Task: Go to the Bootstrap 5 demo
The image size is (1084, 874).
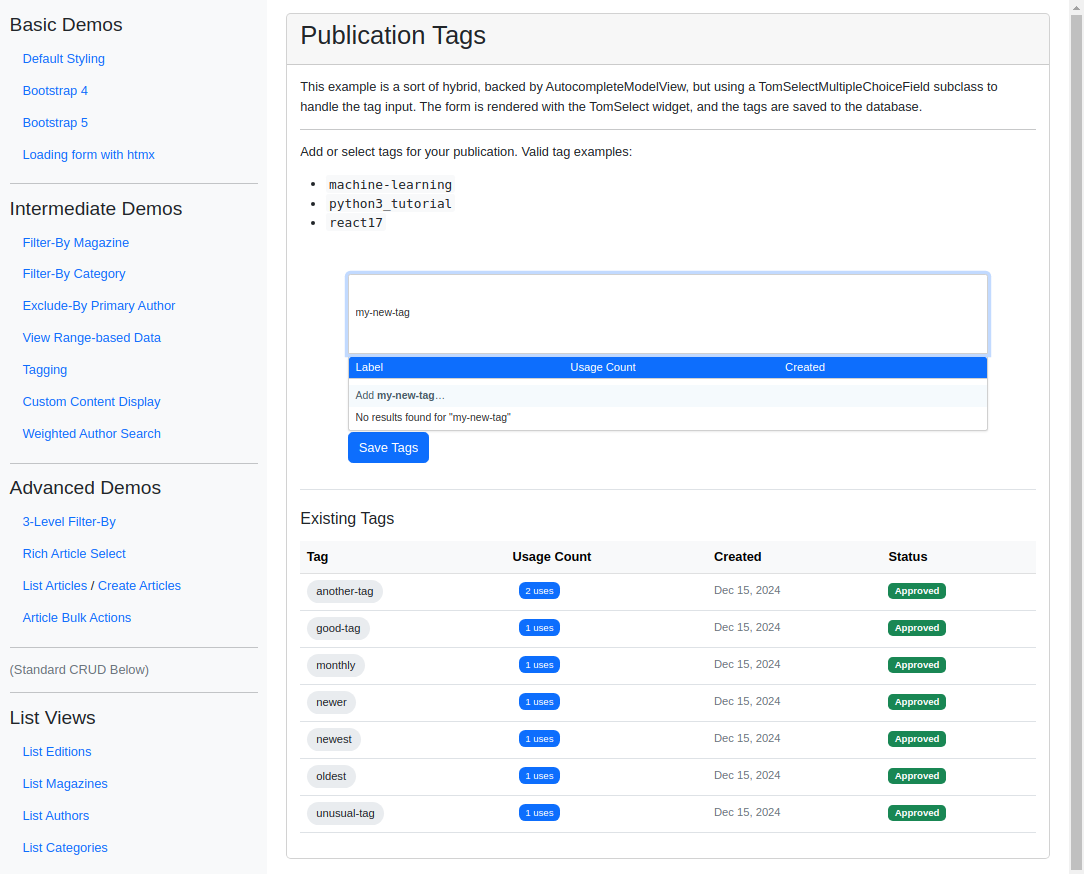Action: pos(55,122)
